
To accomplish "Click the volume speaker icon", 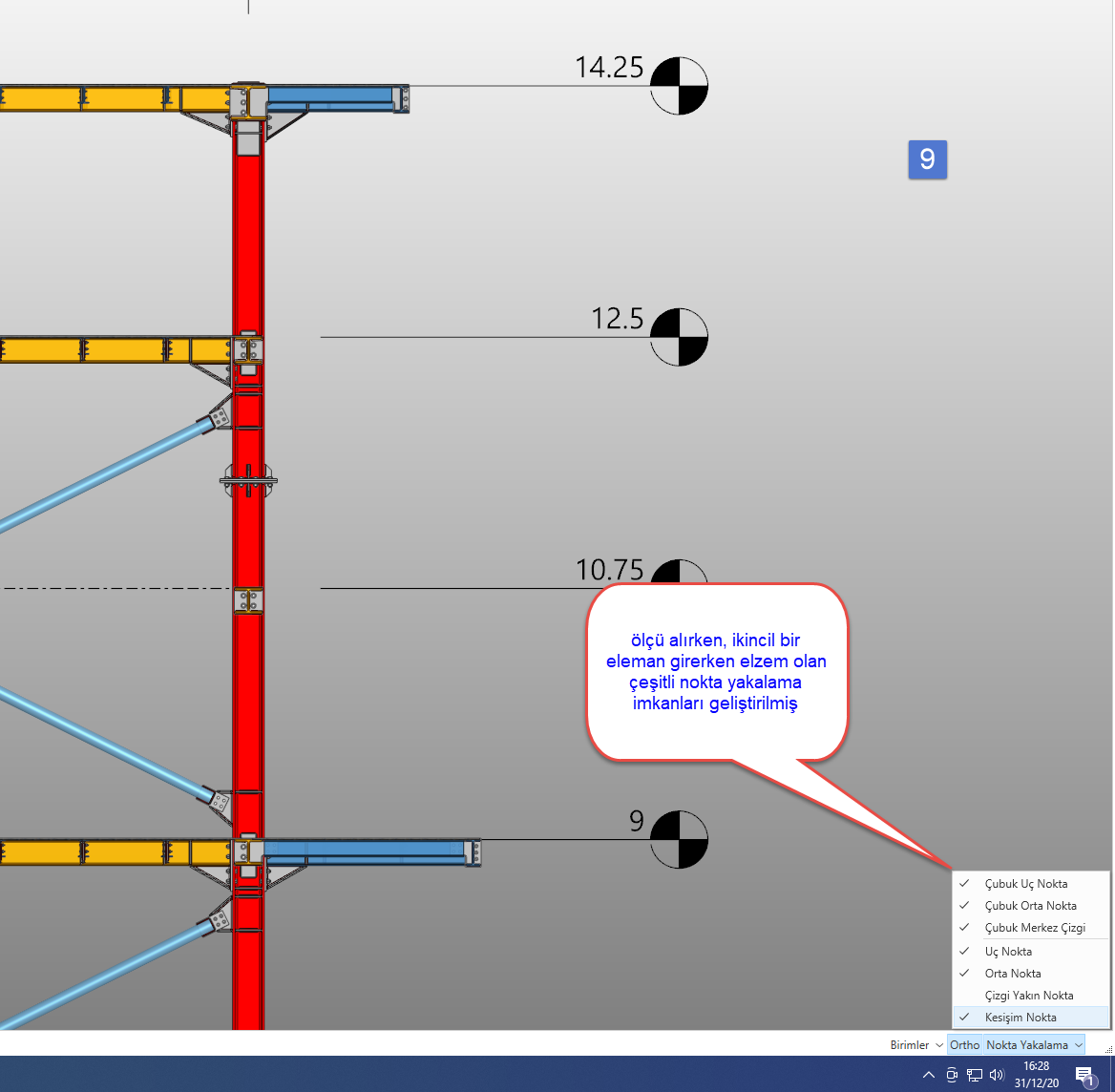I will (998, 1075).
